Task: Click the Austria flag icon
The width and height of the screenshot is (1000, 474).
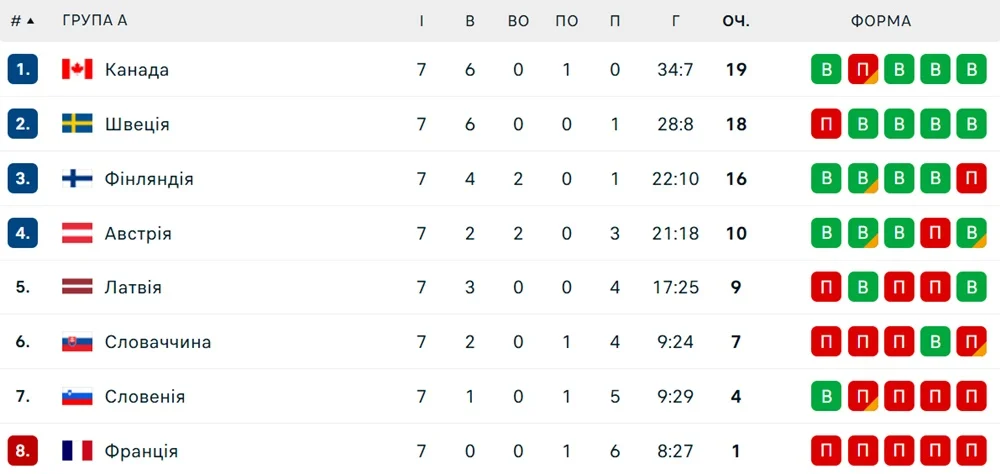Action: 77,233
